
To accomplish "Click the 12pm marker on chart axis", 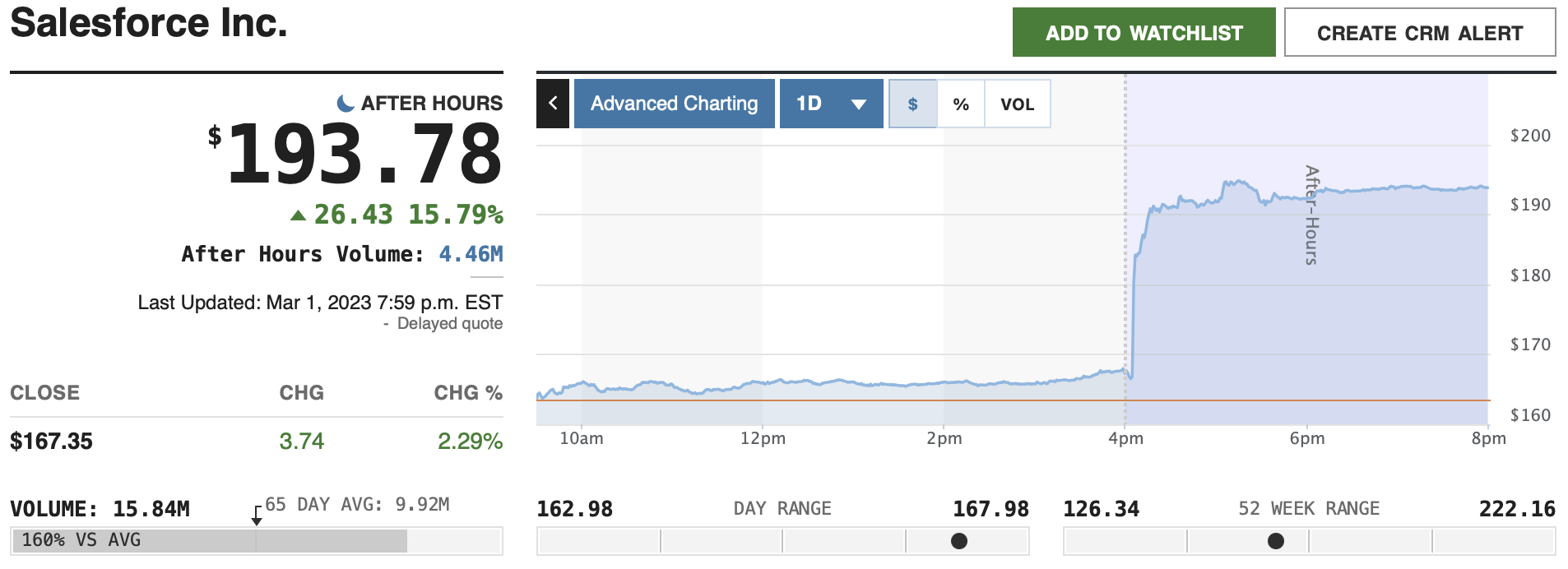I will (763, 438).
